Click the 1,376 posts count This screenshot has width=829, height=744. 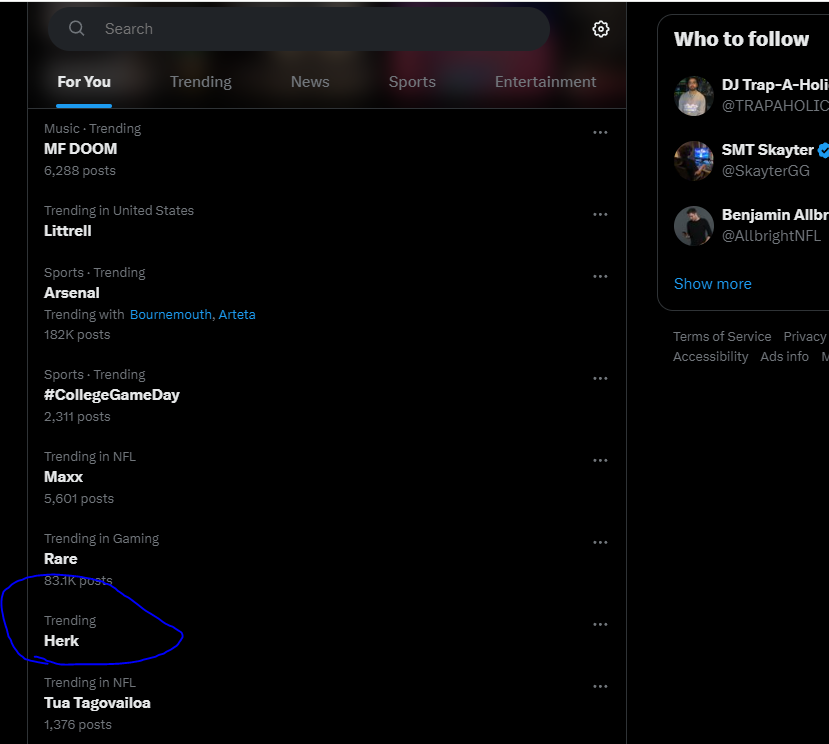(78, 724)
